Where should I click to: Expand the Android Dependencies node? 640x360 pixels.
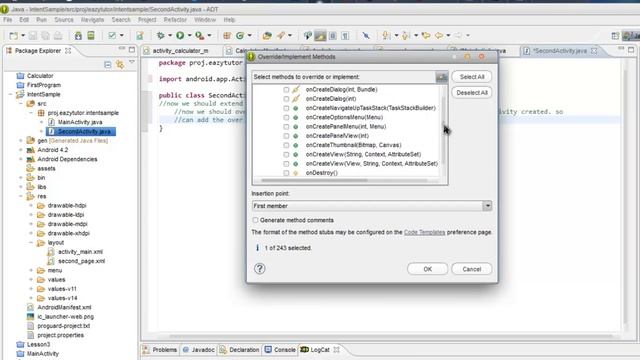(21, 159)
